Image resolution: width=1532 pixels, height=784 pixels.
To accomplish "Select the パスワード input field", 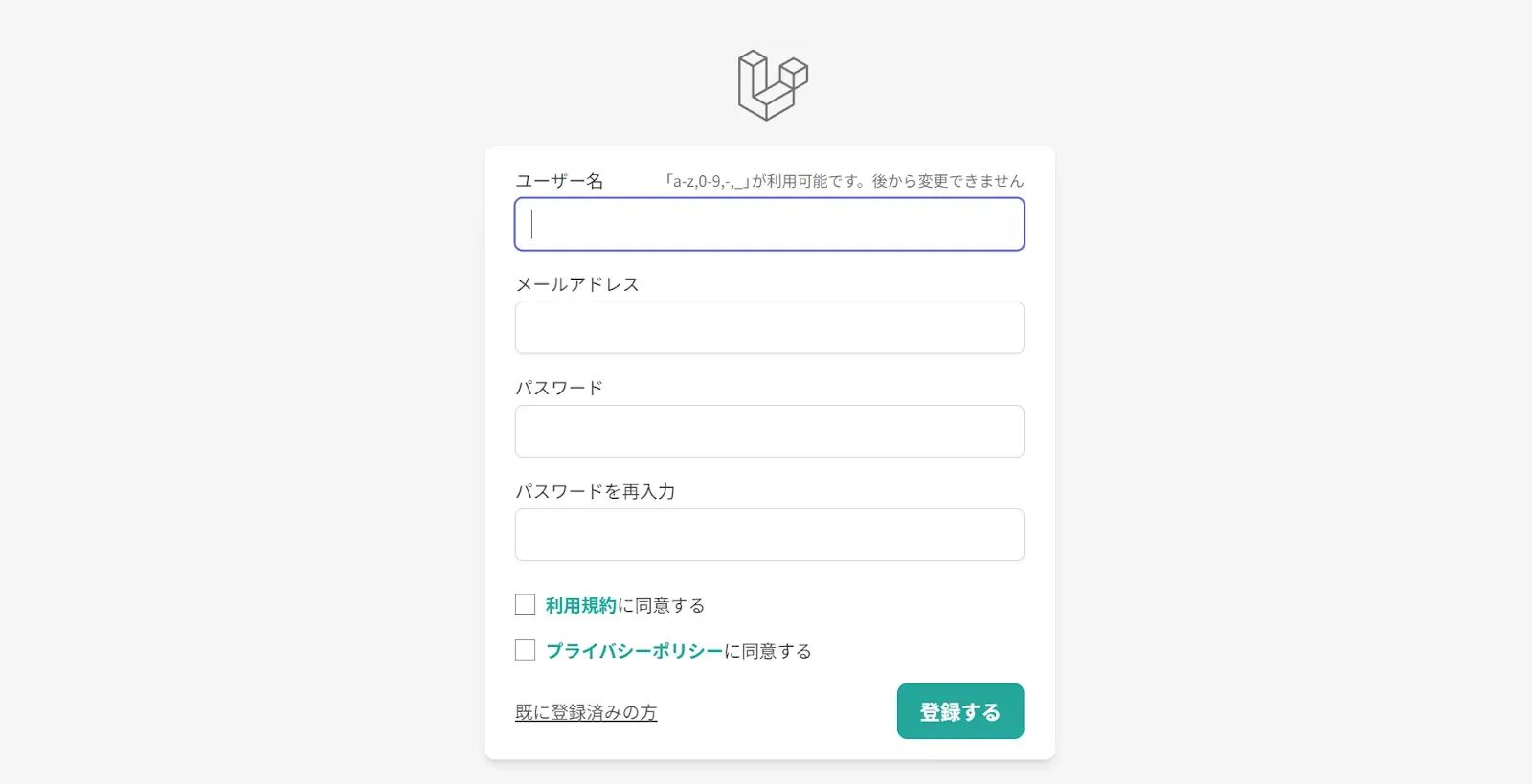I will [769, 431].
